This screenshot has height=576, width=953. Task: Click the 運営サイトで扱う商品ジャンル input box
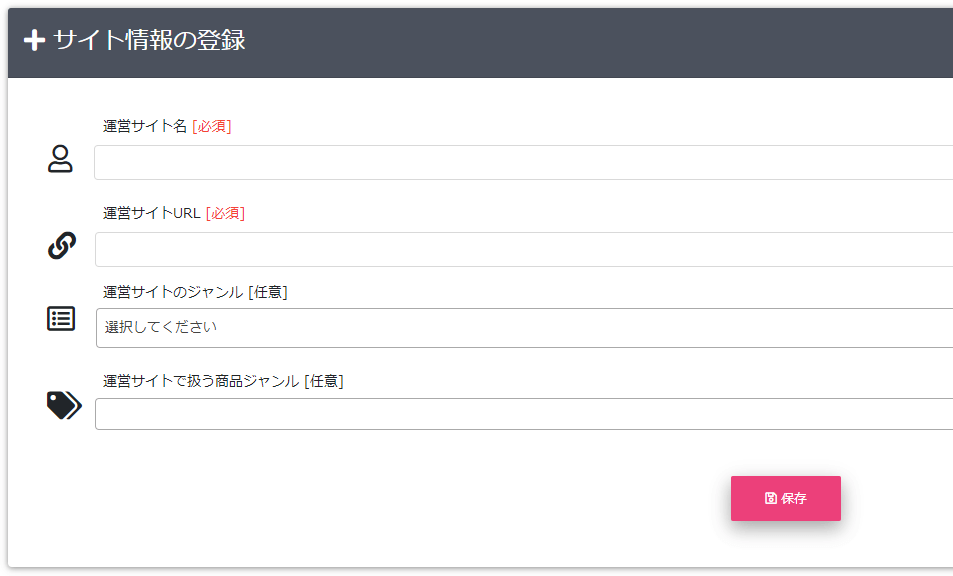pos(520,414)
